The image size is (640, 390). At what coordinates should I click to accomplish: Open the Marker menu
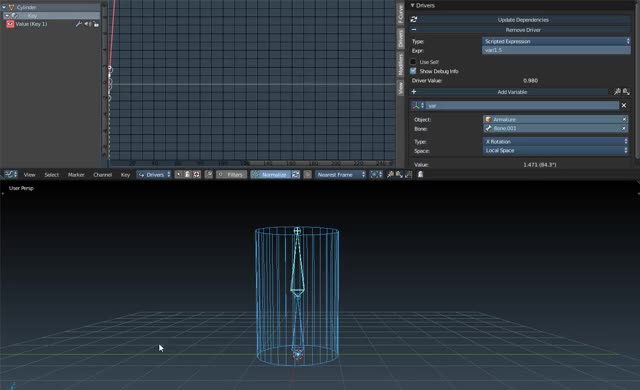pyautogui.click(x=76, y=175)
